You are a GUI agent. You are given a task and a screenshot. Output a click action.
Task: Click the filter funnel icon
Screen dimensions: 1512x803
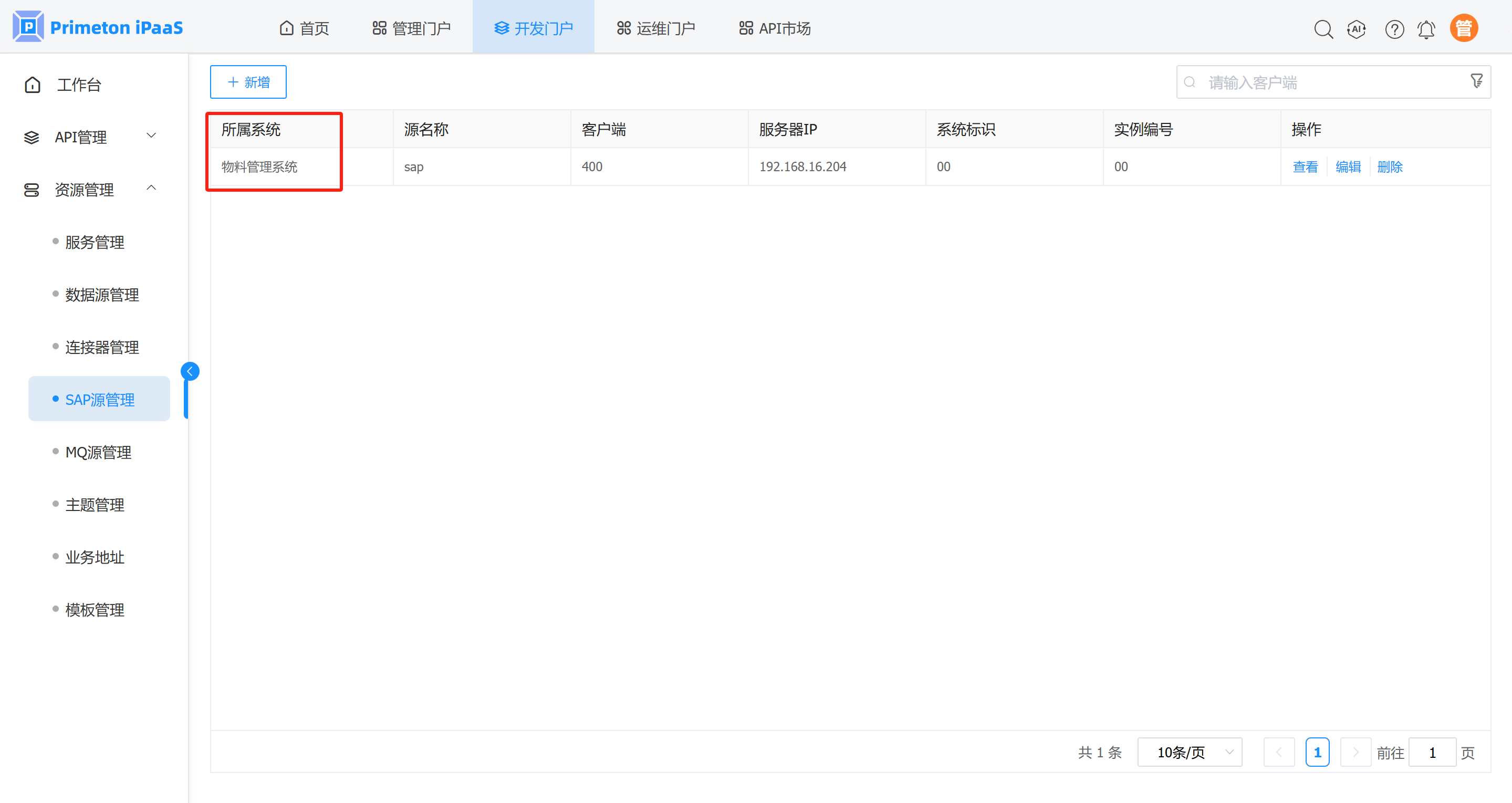click(x=1476, y=81)
